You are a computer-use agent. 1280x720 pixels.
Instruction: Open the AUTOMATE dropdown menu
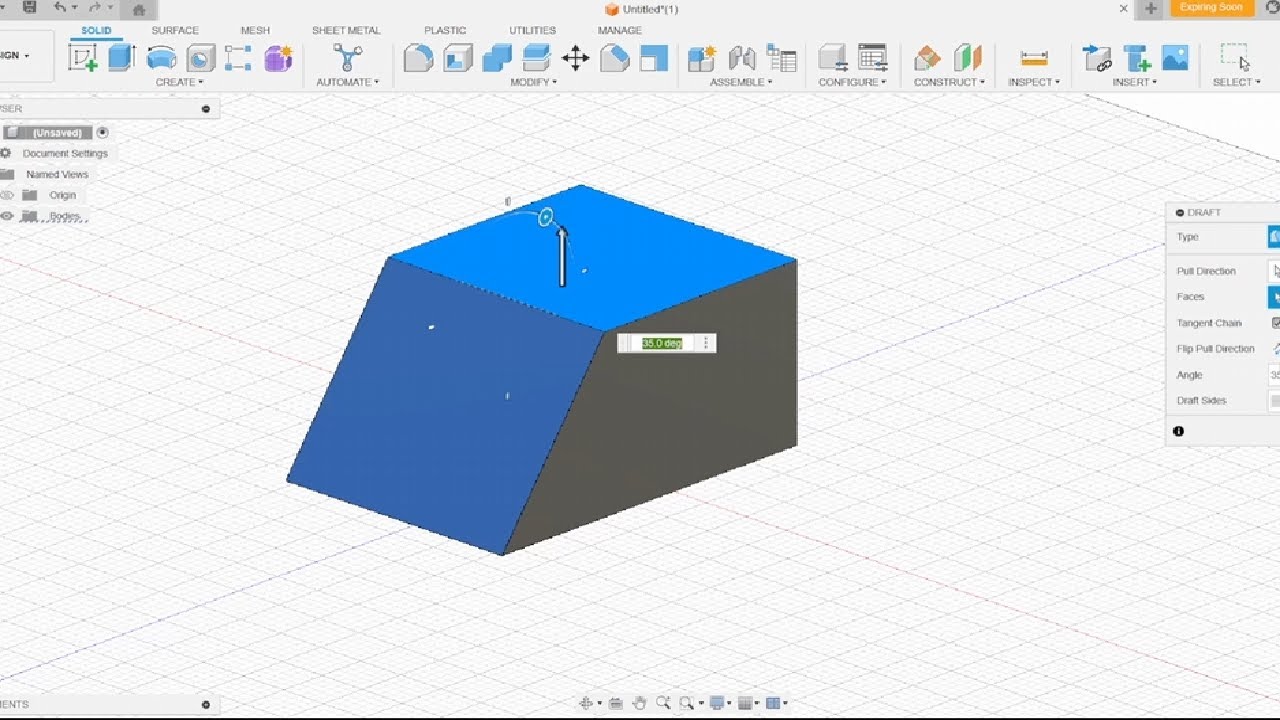pyautogui.click(x=347, y=82)
